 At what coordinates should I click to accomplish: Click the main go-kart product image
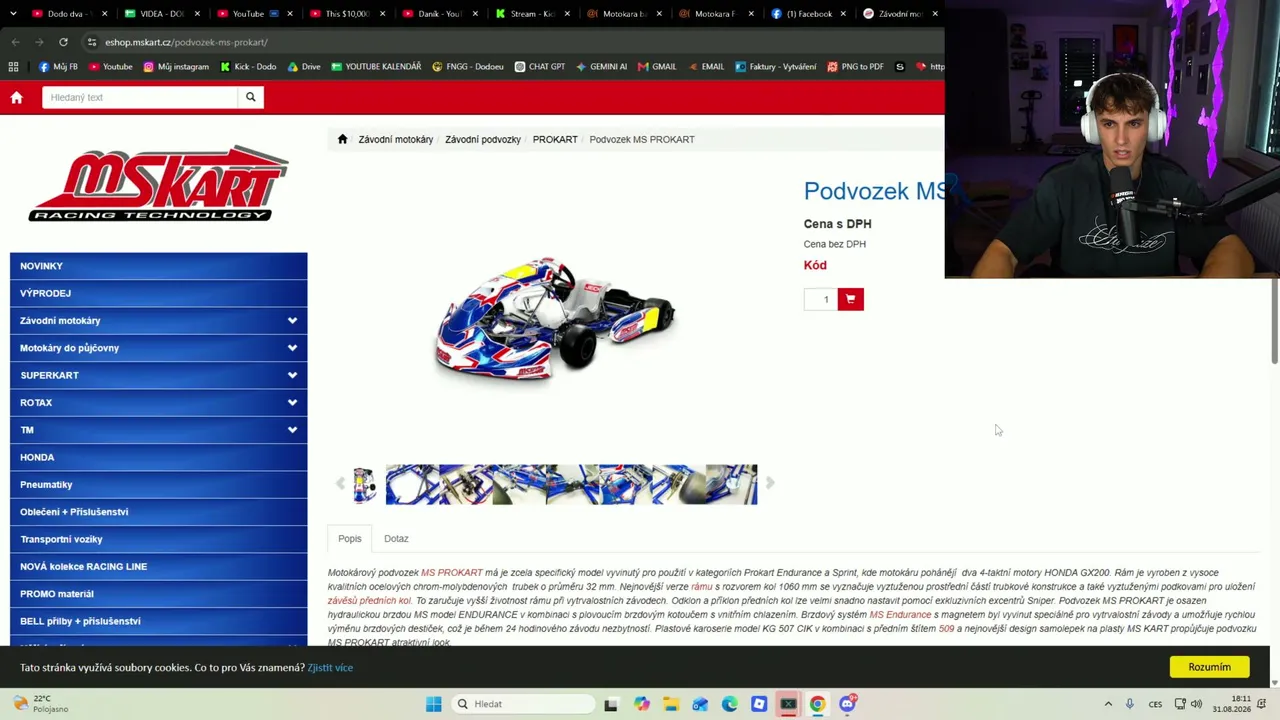pyautogui.click(x=555, y=318)
